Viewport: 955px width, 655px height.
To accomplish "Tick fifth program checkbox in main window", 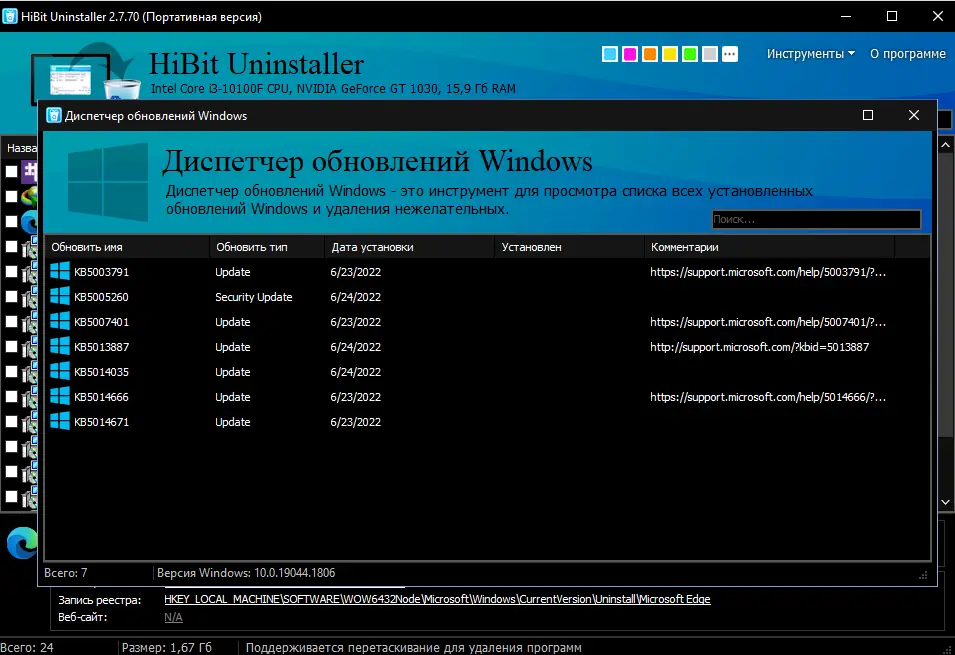I will coord(12,272).
